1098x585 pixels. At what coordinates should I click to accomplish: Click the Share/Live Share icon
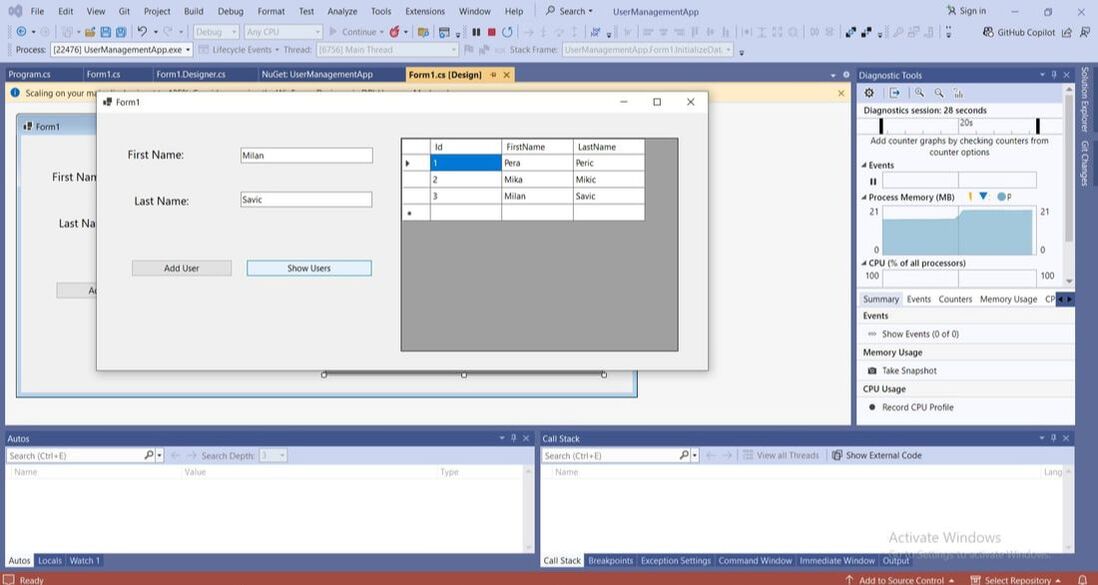pos(1066,32)
